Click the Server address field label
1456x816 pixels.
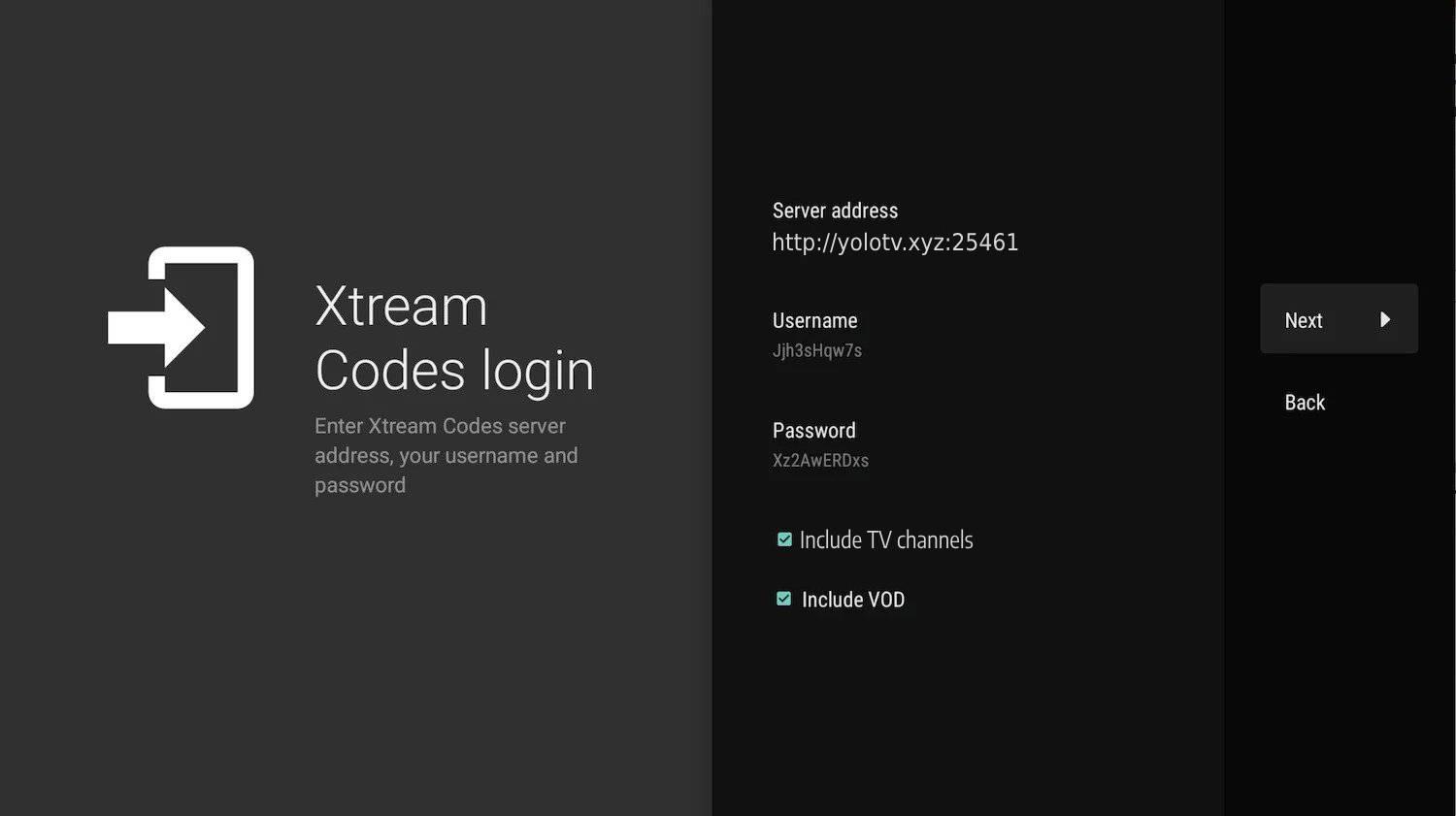click(835, 211)
